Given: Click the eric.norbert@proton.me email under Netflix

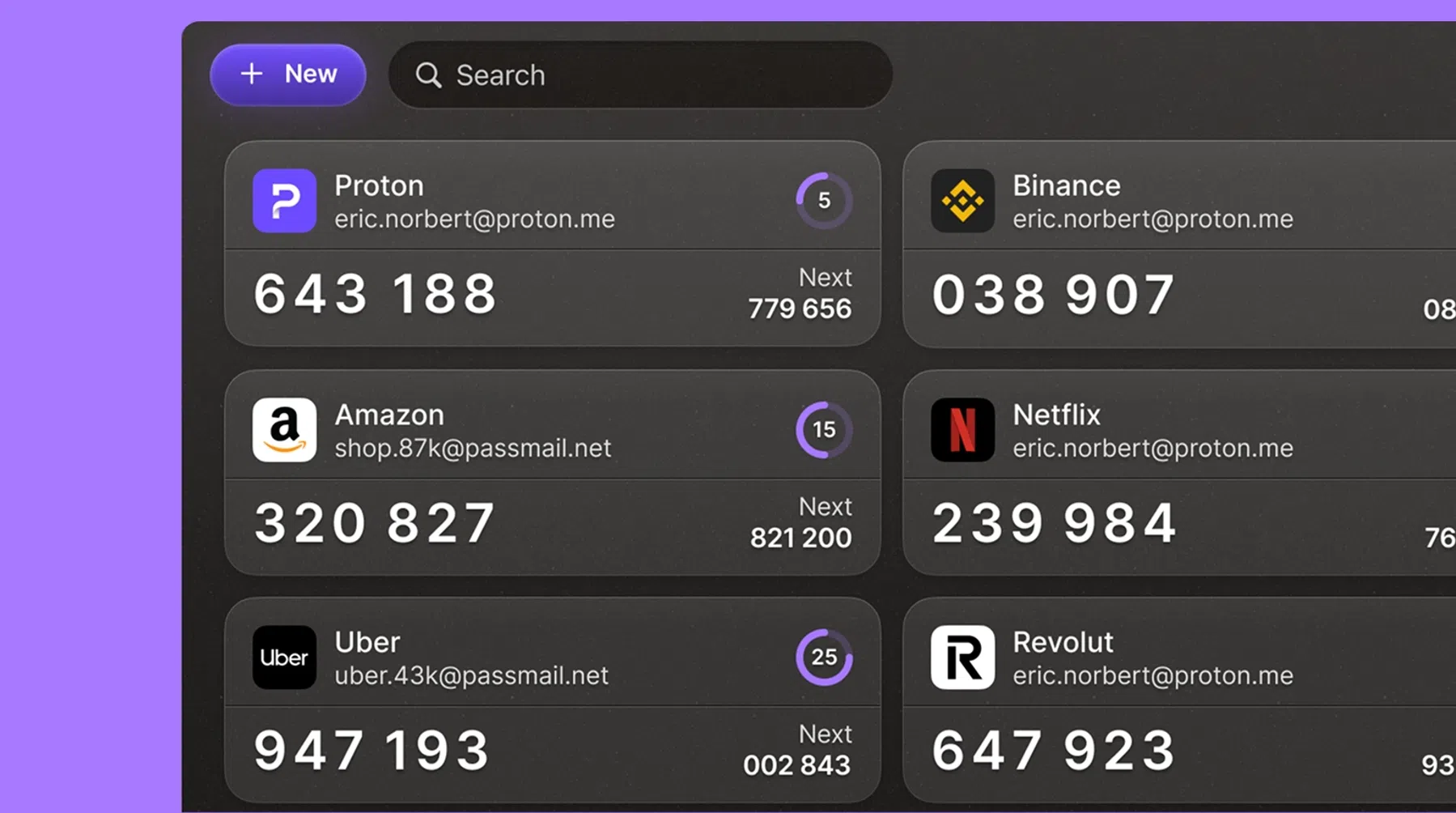Looking at the screenshot, I should (x=1152, y=448).
